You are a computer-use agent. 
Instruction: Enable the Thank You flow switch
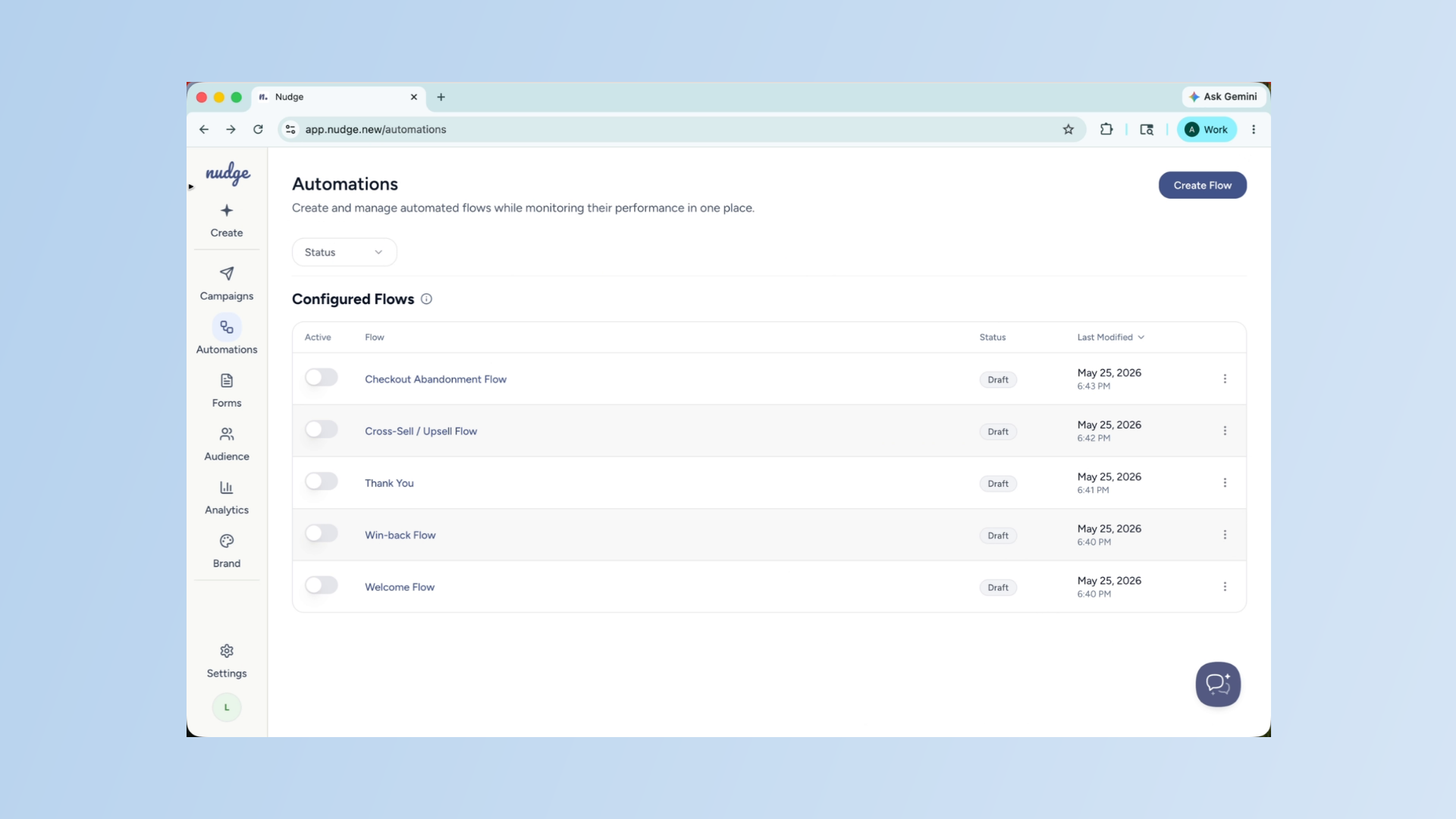pos(322,482)
